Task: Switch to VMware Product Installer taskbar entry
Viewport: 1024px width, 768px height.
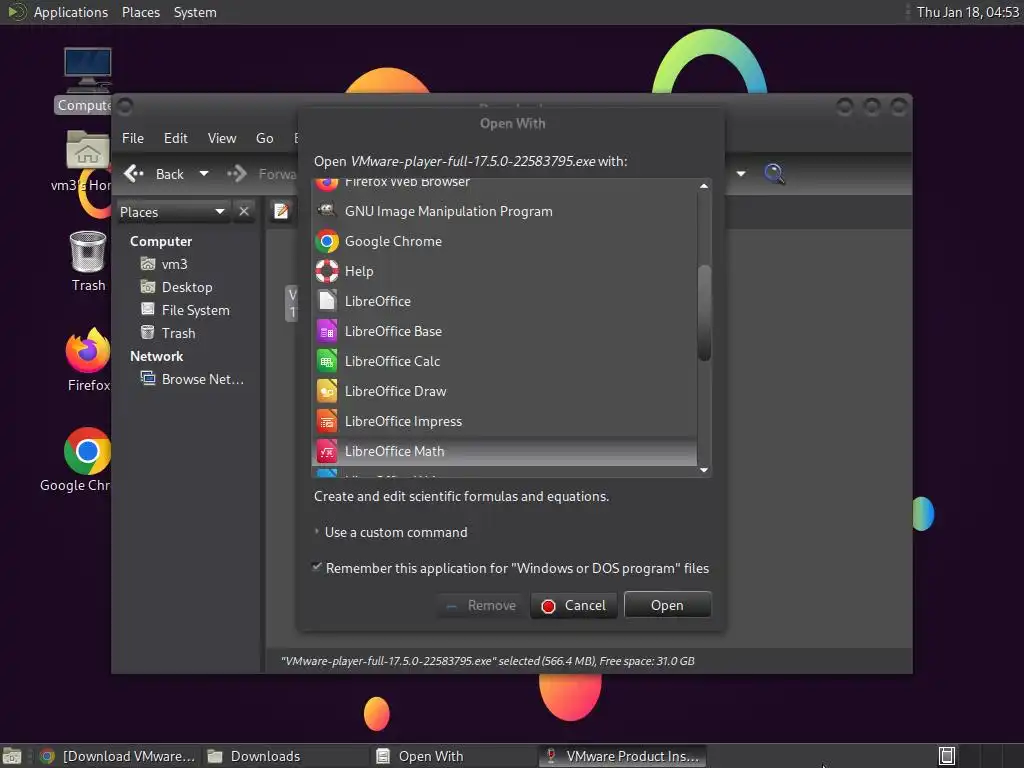Action: point(622,756)
